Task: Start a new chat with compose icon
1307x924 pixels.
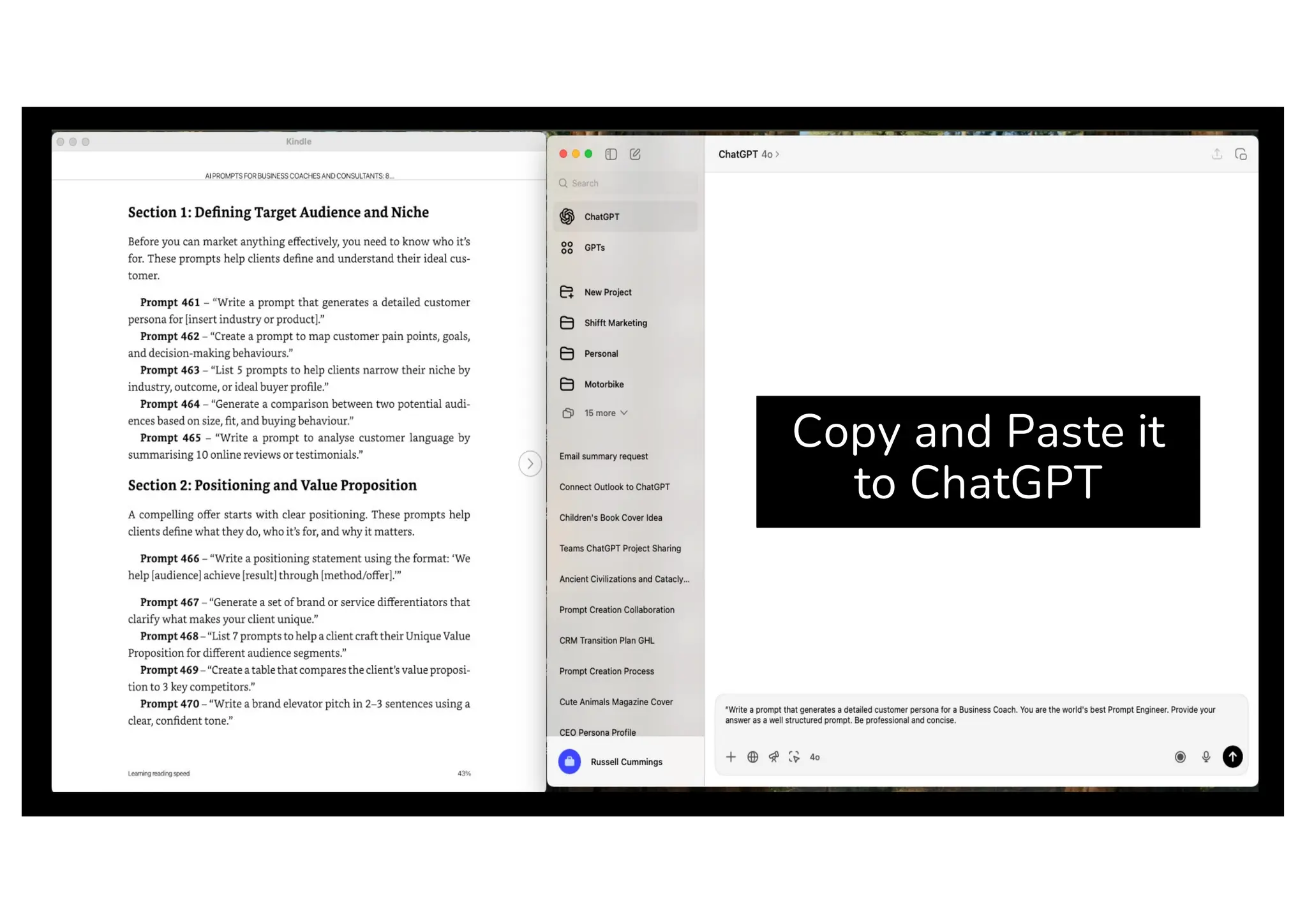Action: pyautogui.click(x=635, y=154)
